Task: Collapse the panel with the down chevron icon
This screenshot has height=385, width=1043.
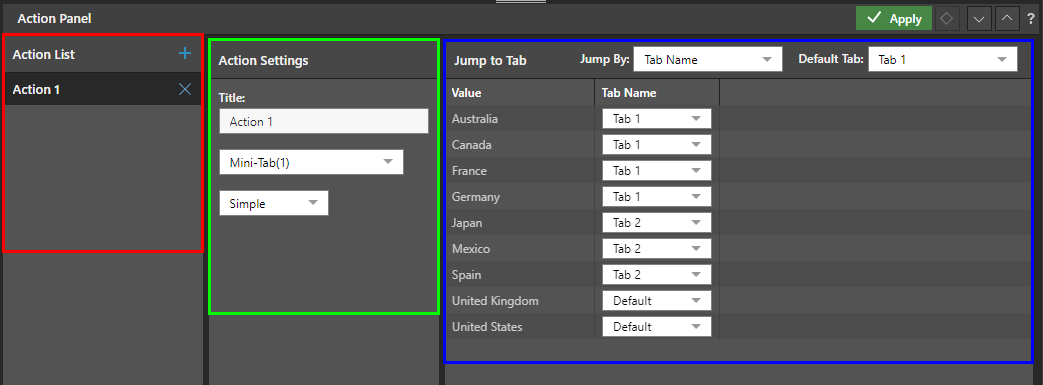Action: [x=978, y=19]
